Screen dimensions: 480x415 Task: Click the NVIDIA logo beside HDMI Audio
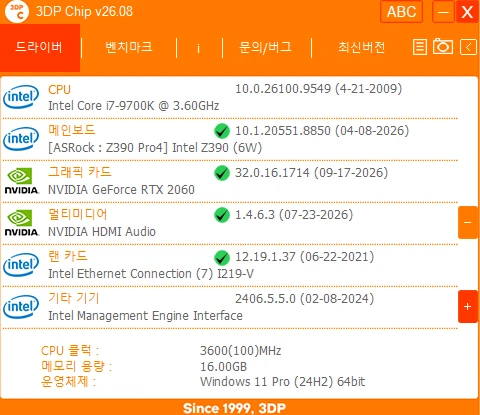(x=21, y=223)
